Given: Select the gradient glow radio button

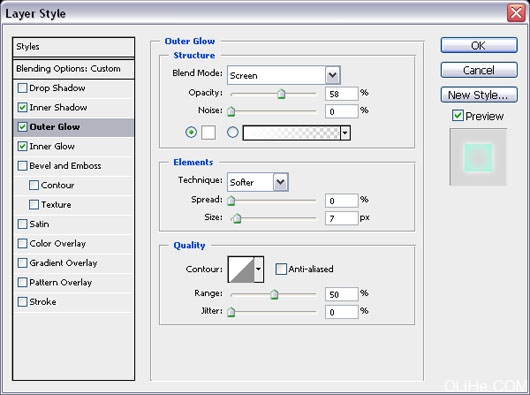Looking at the screenshot, I should click(233, 132).
